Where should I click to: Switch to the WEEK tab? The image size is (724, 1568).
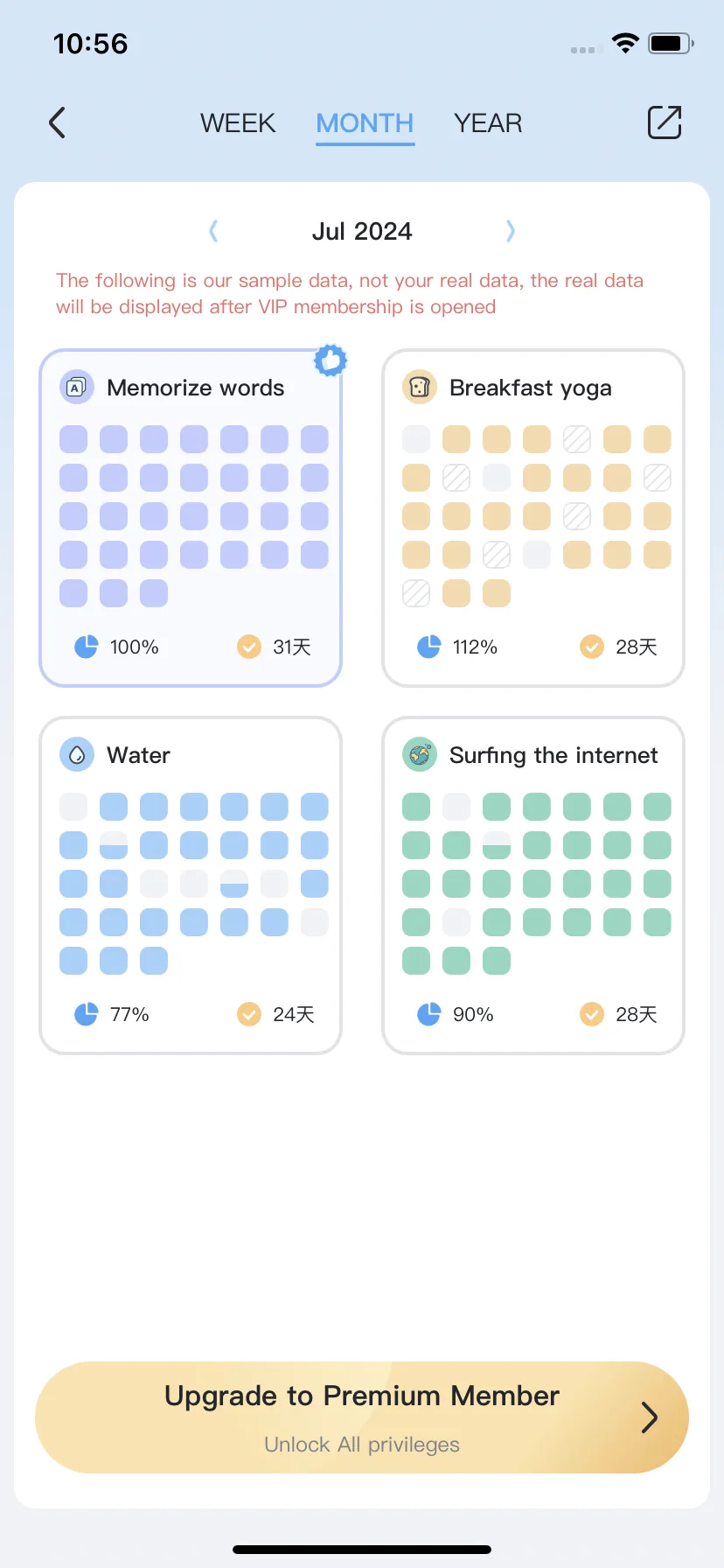click(x=238, y=123)
